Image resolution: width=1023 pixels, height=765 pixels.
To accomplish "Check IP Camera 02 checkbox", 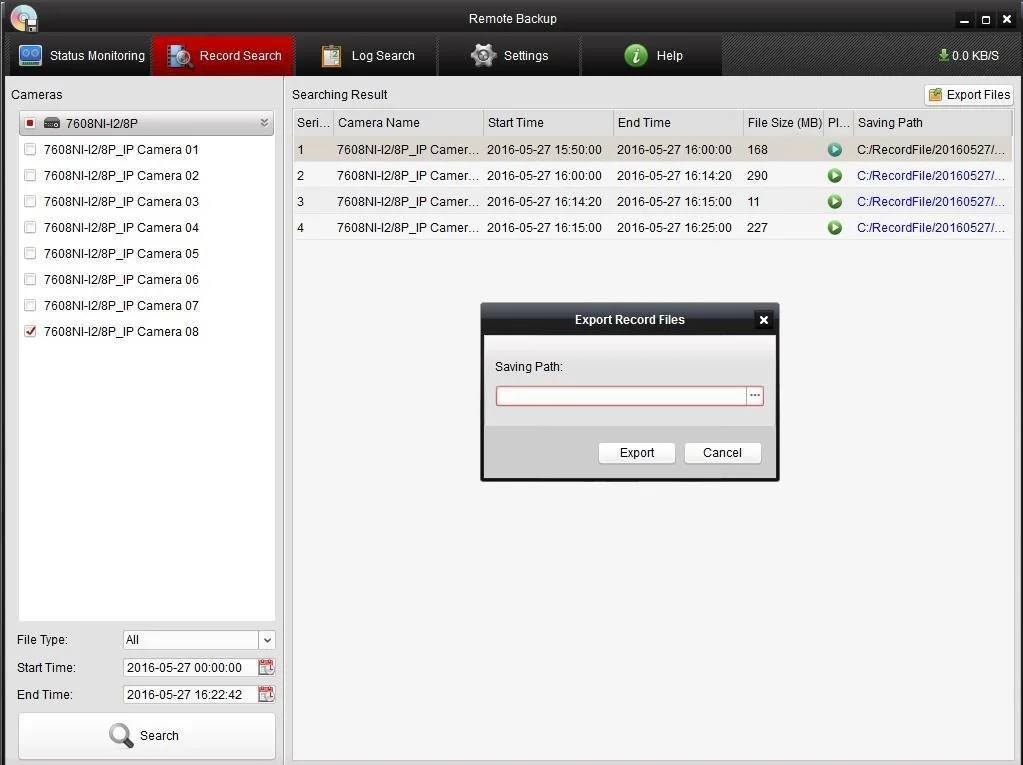I will [30, 175].
